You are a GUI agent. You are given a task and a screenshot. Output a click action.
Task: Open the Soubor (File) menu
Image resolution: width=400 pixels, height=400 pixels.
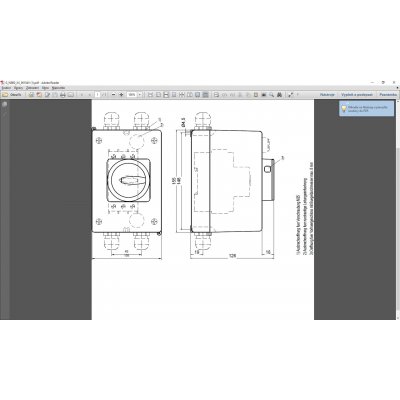[7, 88]
